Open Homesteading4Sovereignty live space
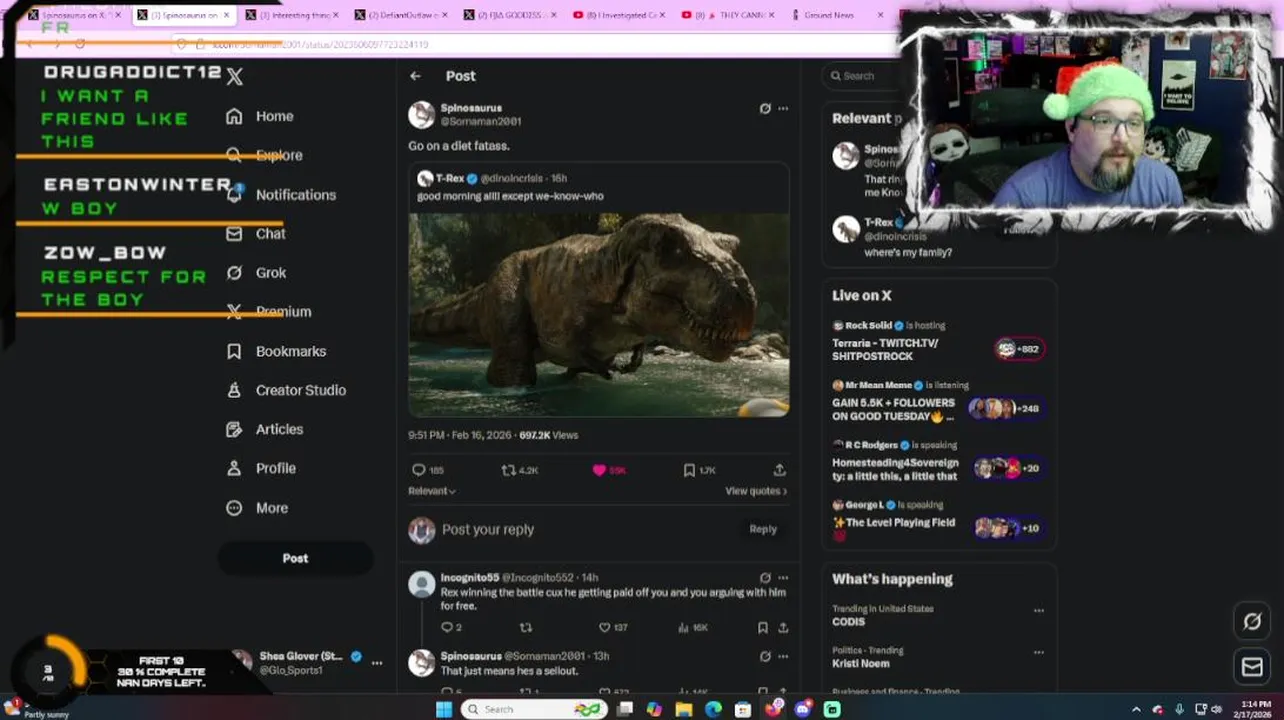 tap(937, 462)
